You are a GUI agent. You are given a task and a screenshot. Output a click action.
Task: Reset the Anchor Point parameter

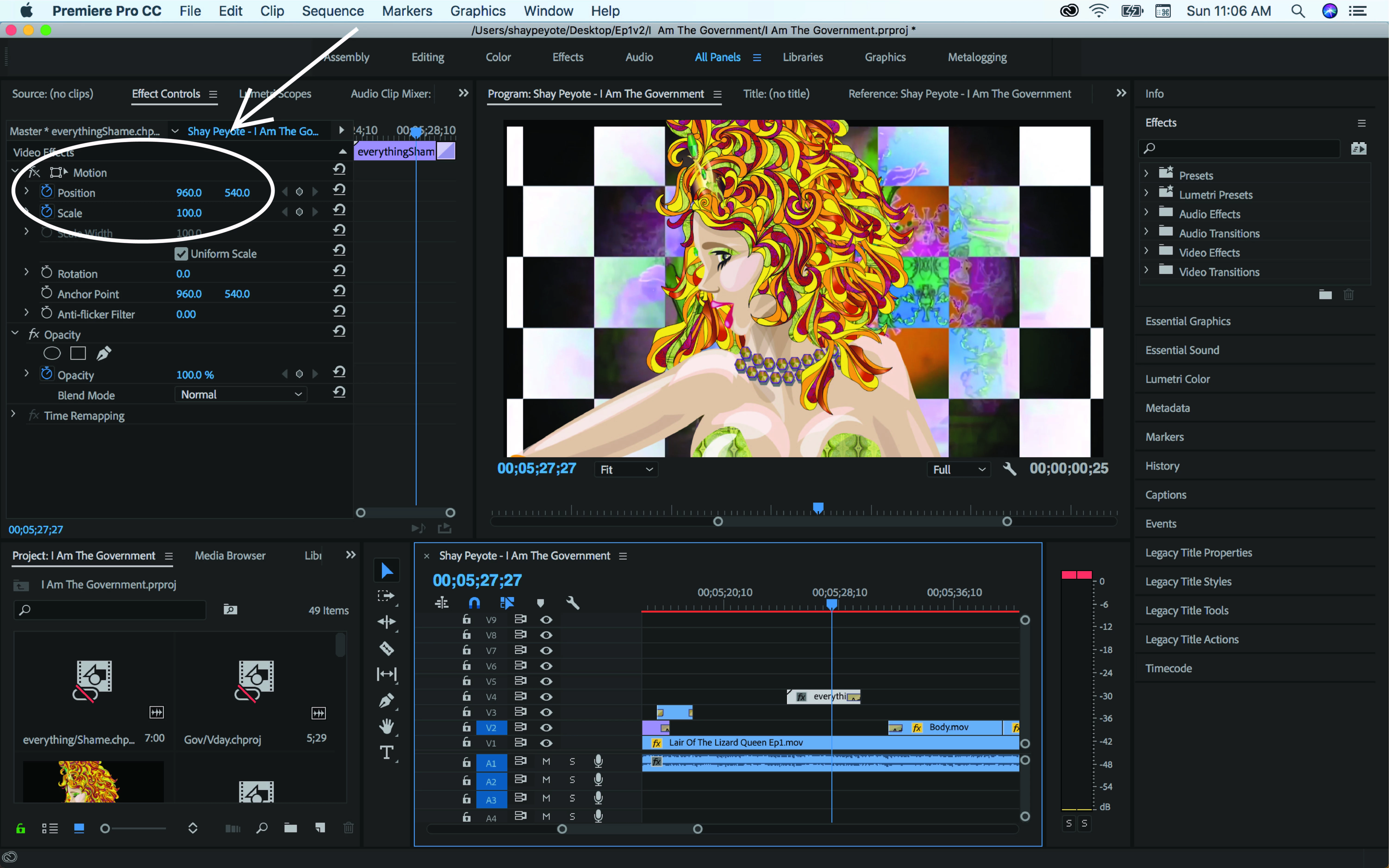coord(339,291)
